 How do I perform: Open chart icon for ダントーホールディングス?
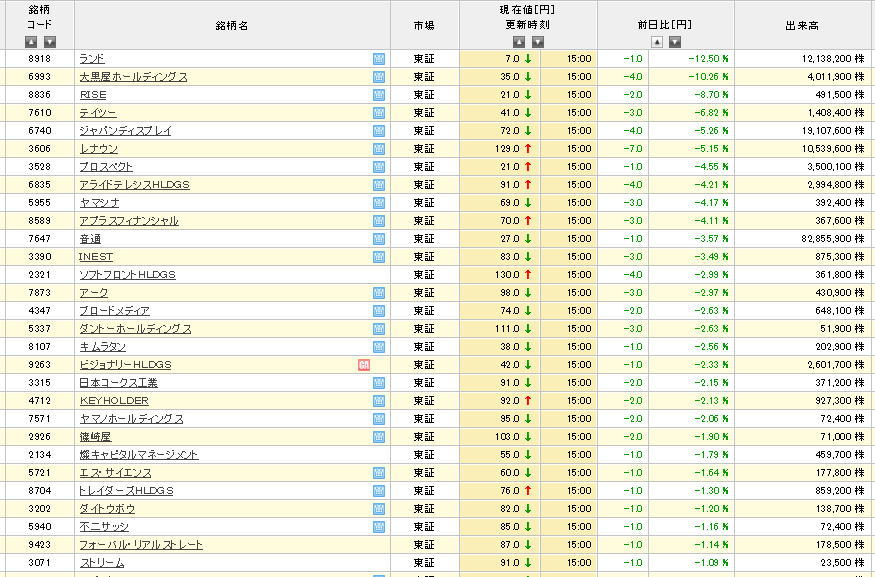tap(379, 329)
